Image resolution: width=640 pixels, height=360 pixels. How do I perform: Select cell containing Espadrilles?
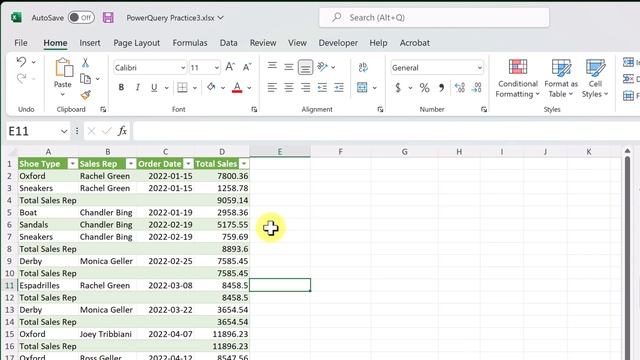[x=48, y=285]
